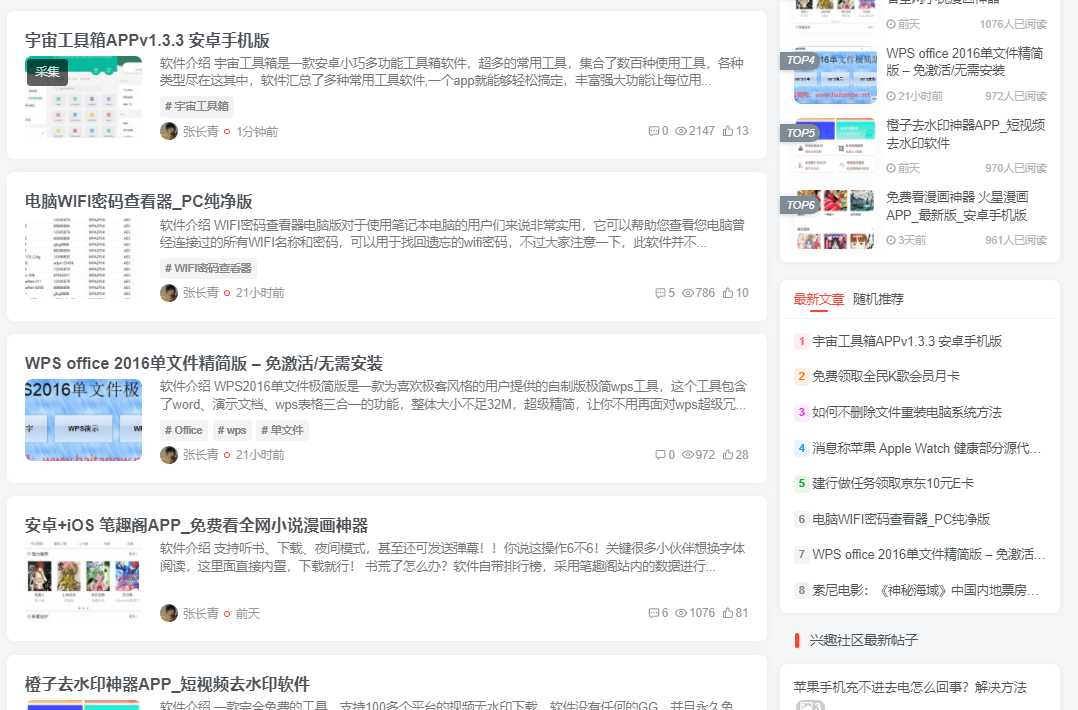Click comment icon on WPS office post

(x=660, y=454)
